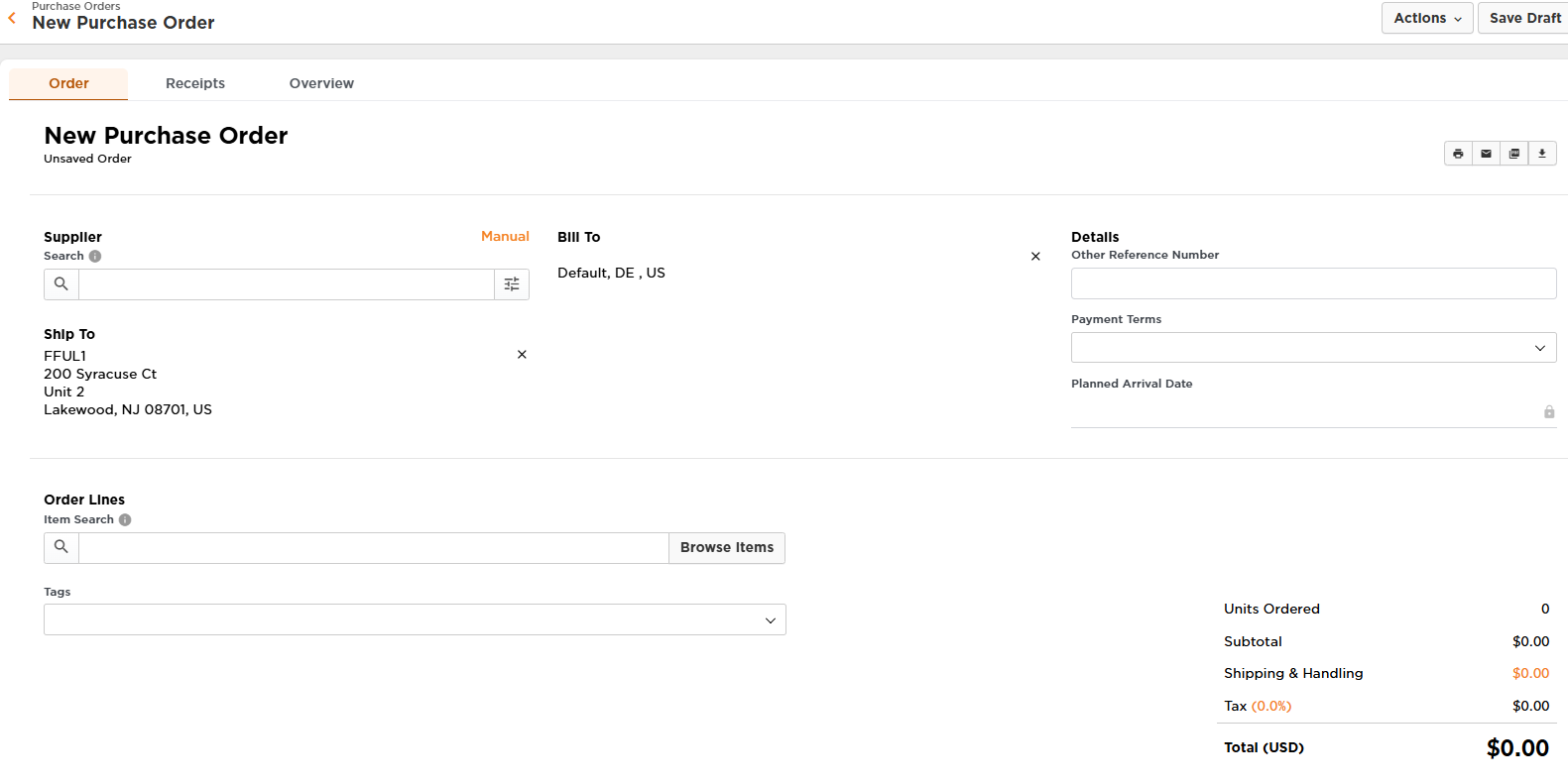
Task: Click the 'Default, DE , US' billing address
Action: (x=611, y=274)
